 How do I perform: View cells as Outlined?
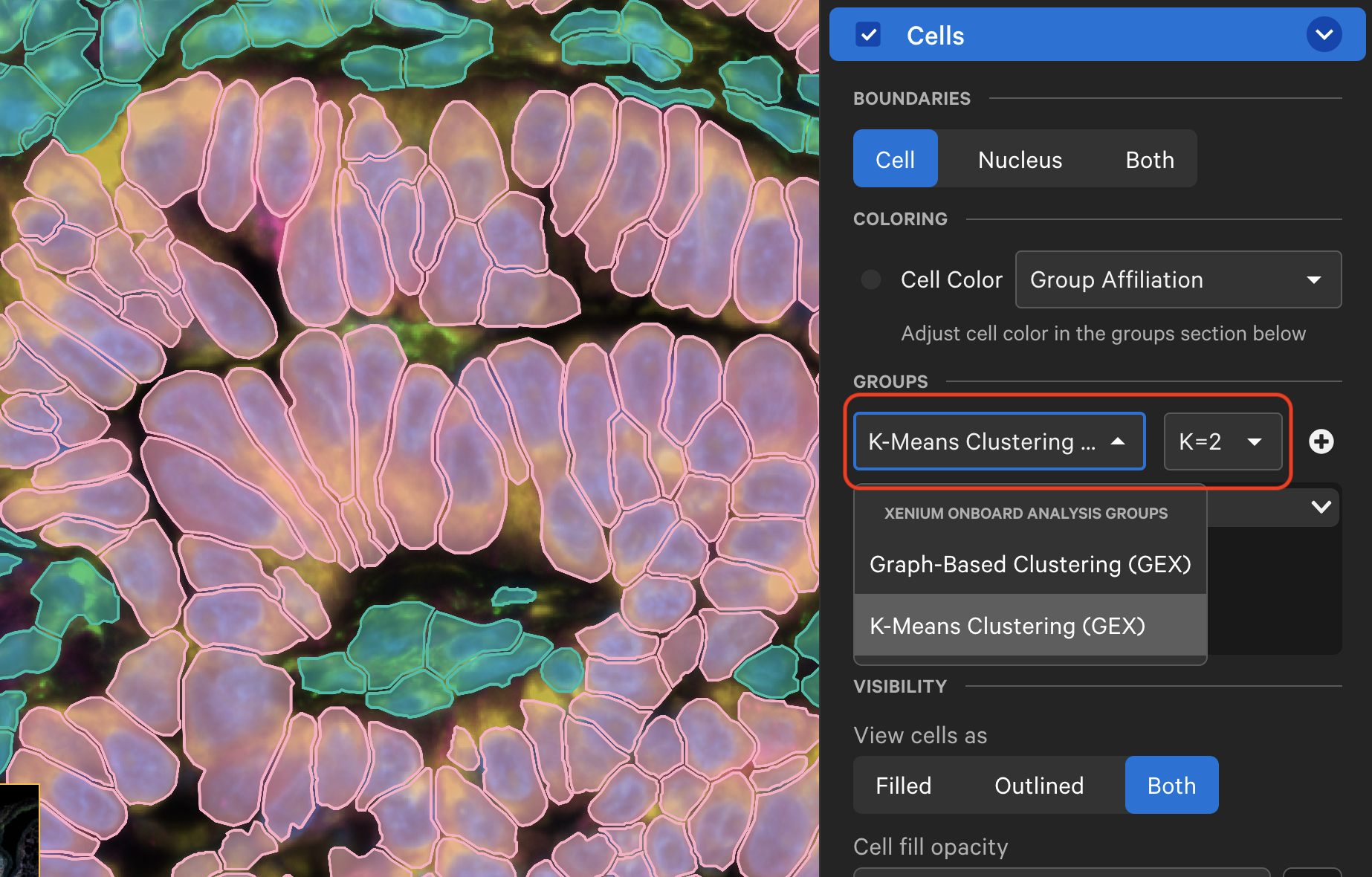tap(1039, 785)
